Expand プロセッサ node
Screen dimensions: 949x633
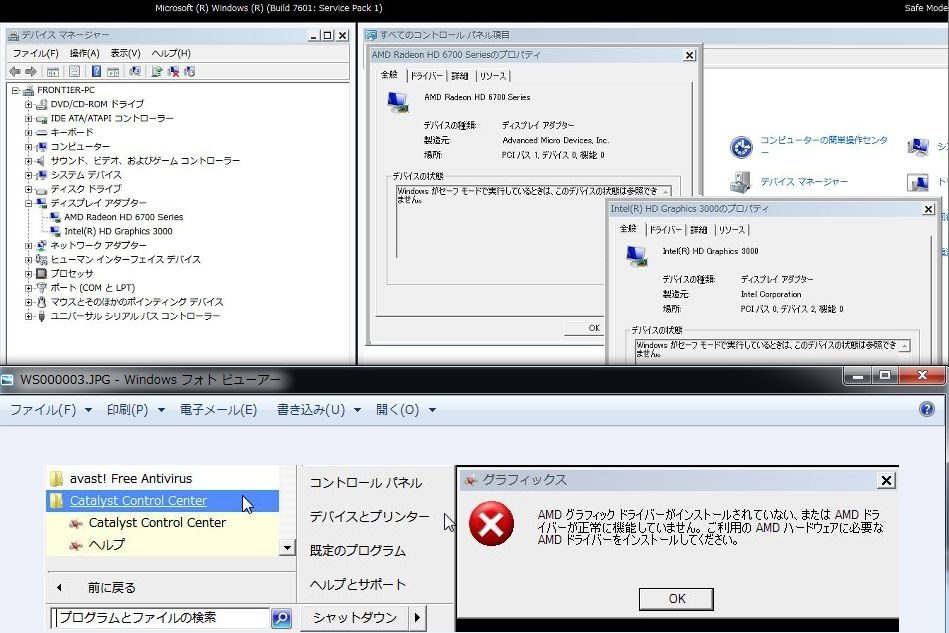tap(28, 274)
